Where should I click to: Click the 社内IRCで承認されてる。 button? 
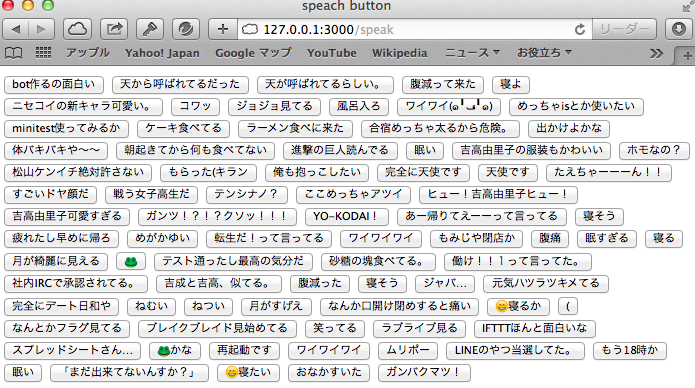pos(76,284)
